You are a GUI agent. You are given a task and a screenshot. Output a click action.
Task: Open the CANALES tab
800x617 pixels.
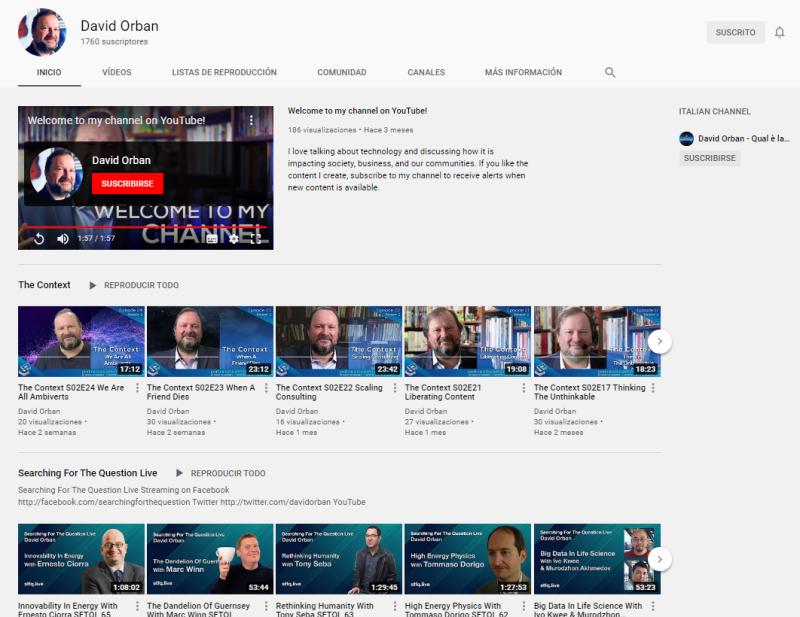[426, 72]
